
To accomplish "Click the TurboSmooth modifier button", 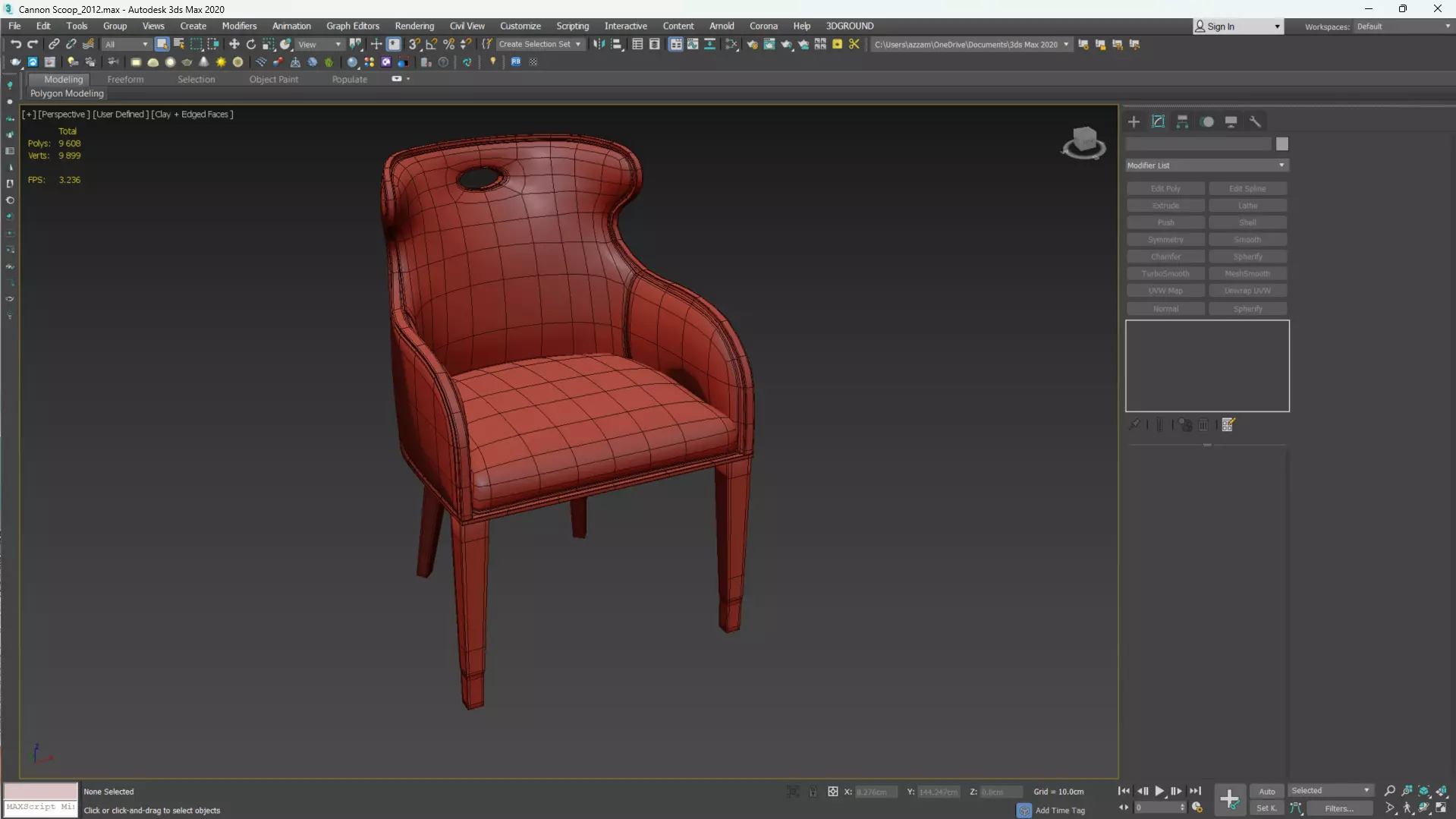I will click(x=1165, y=273).
